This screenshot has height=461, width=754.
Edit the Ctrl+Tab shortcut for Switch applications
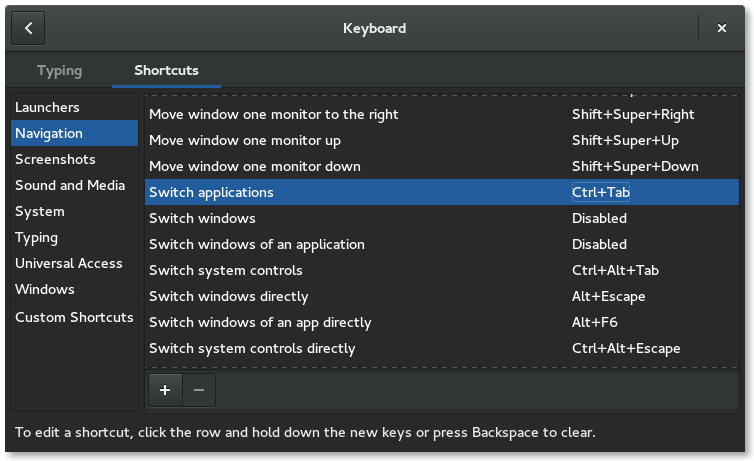601,192
